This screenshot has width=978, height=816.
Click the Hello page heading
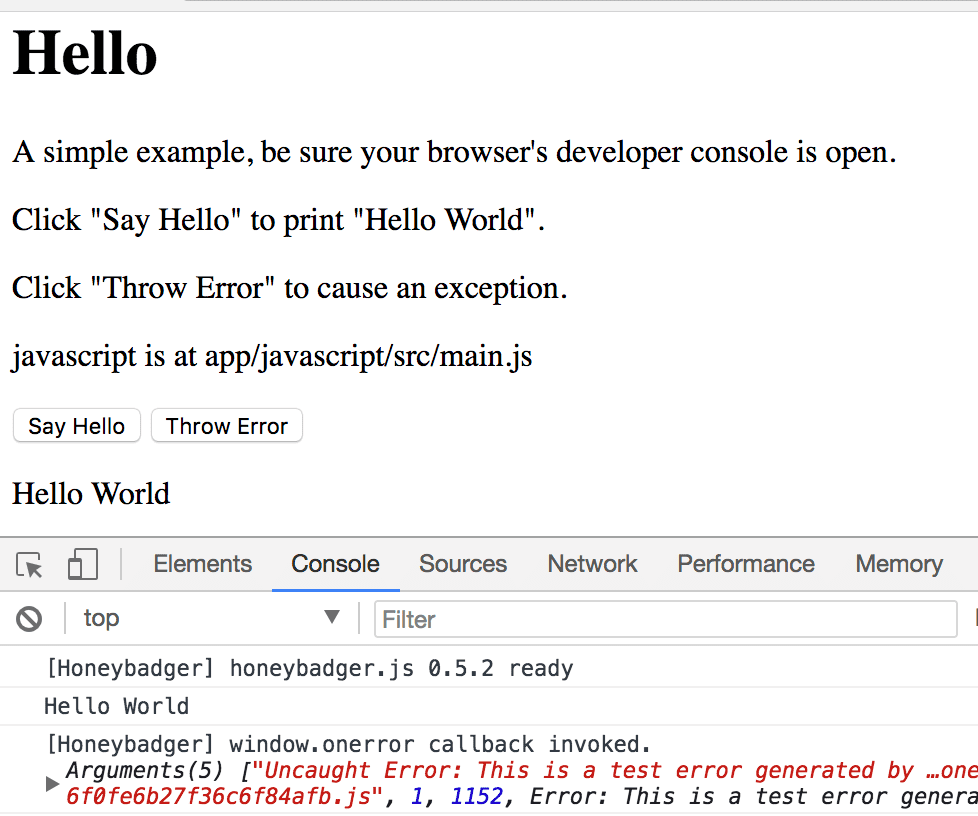coord(85,53)
